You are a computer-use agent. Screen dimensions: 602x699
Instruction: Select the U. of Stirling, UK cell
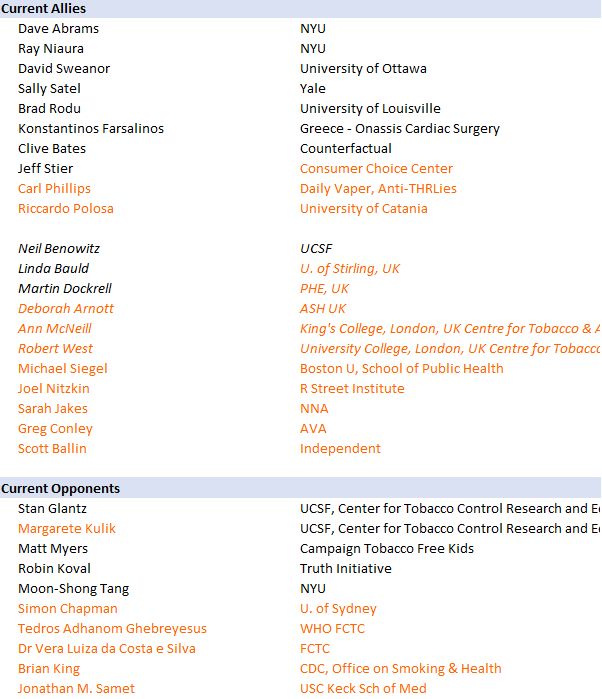(350, 269)
